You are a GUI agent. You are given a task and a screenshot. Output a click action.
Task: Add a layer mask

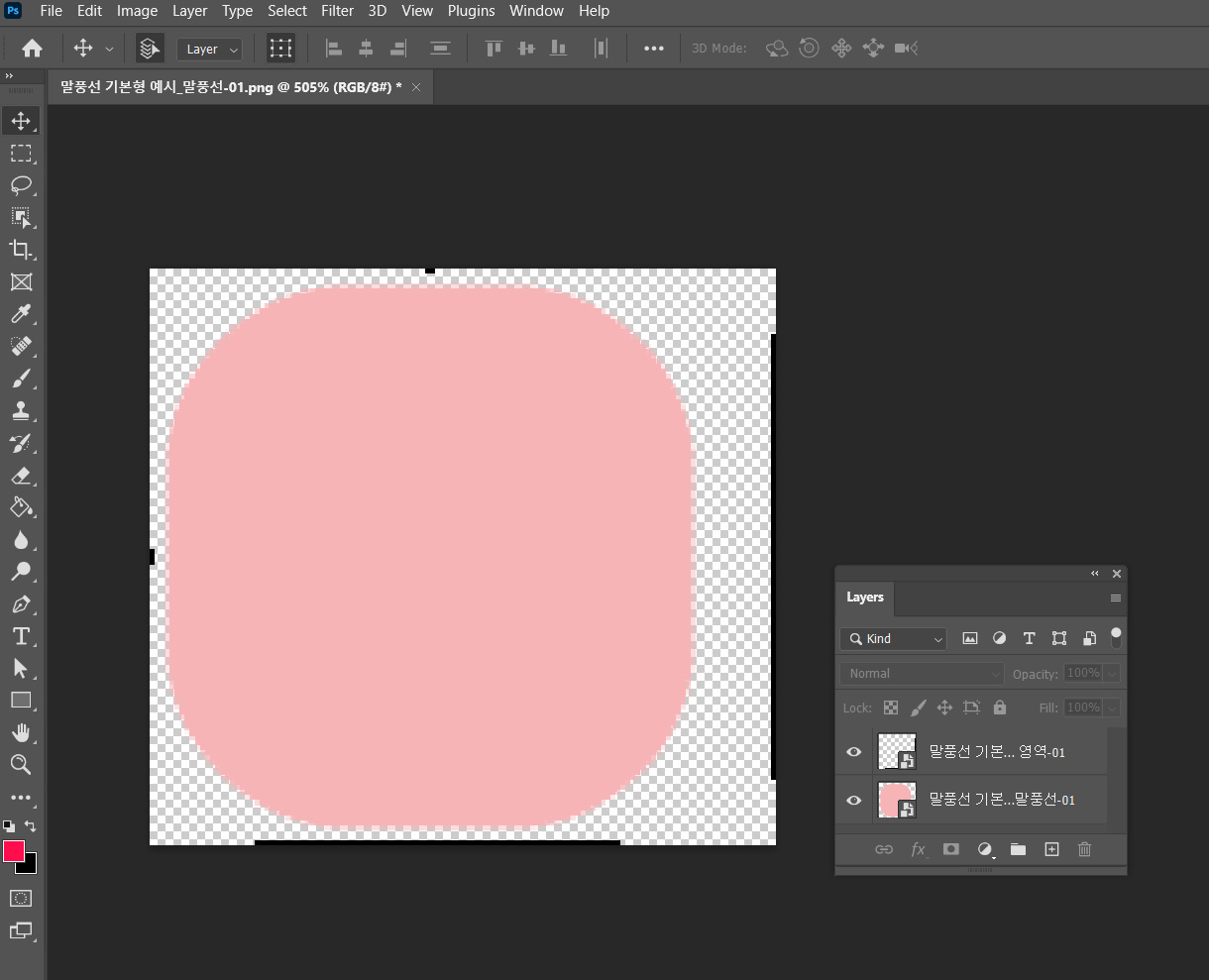(x=951, y=849)
